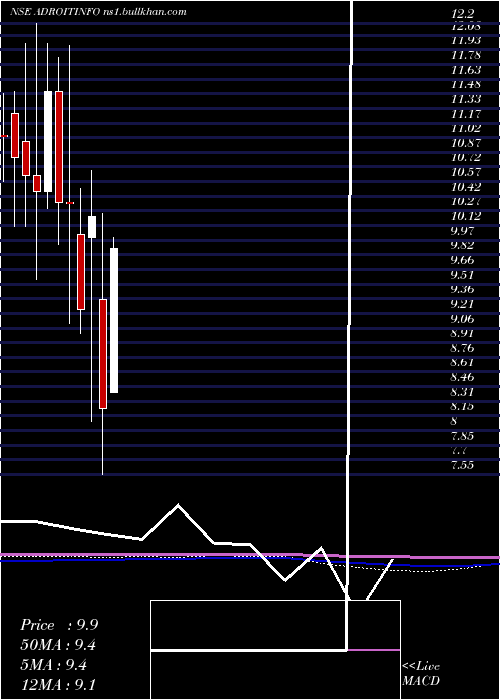Image resolution: width=500 pixels, height=700 pixels.
Task: Click the 8.76 axis value
Action: click(x=462, y=348)
